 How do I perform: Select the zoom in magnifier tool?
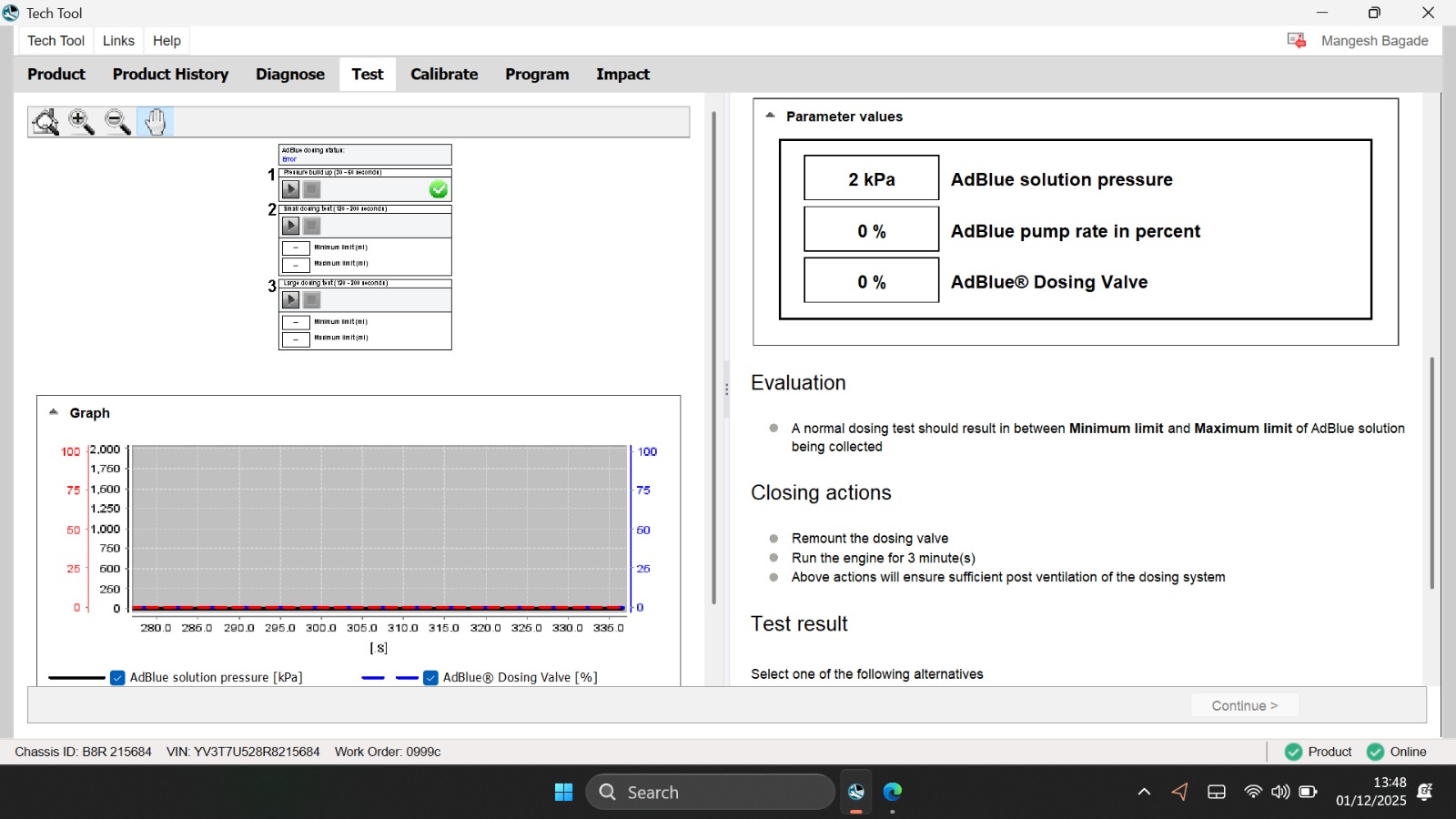82,122
